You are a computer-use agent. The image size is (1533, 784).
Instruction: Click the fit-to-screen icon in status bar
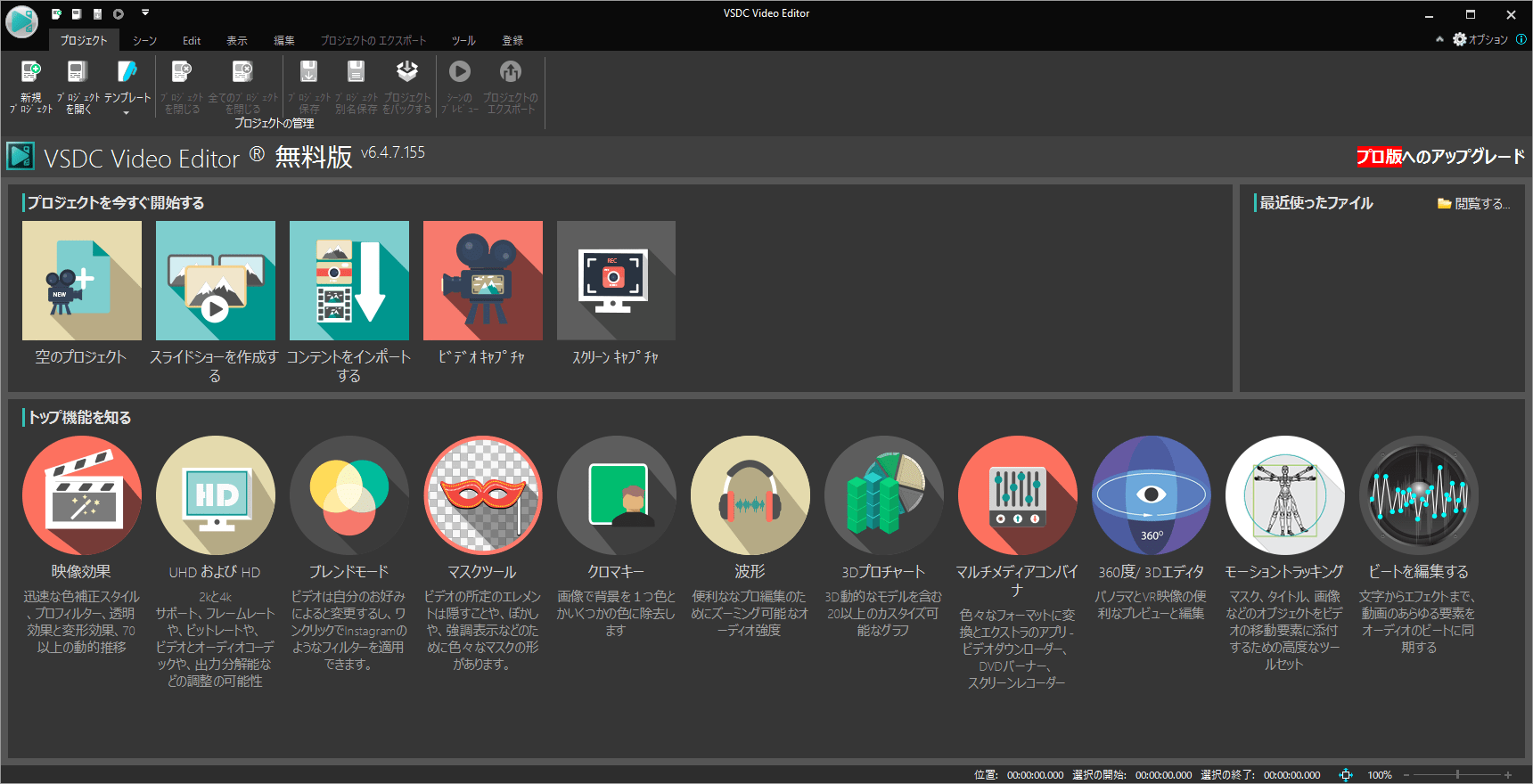point(1346,775)
